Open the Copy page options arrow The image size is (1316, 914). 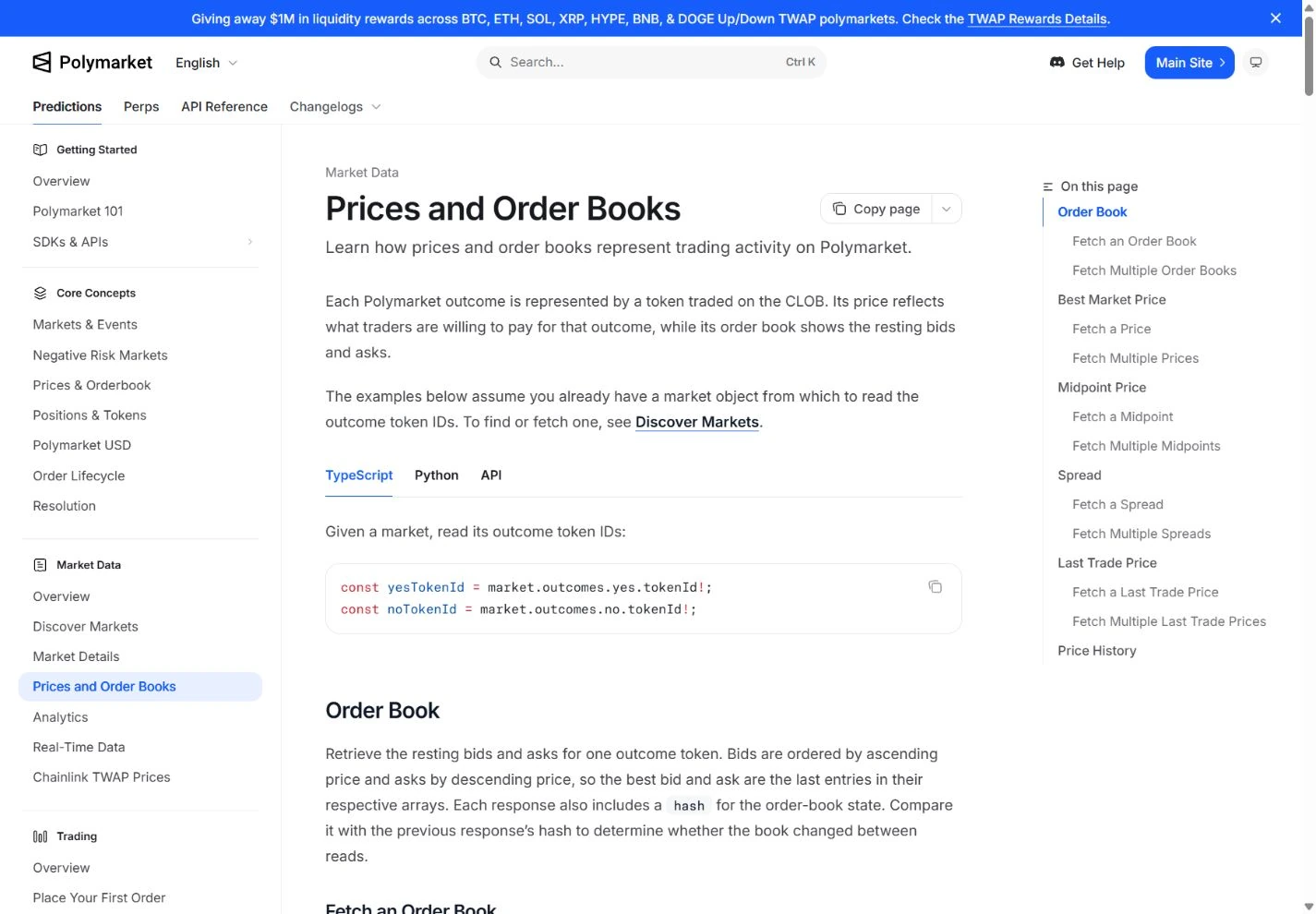tap(947, 209)
